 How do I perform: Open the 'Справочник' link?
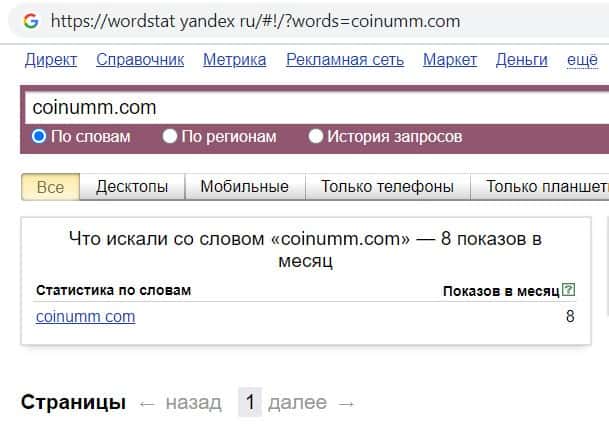pos(140,60)
